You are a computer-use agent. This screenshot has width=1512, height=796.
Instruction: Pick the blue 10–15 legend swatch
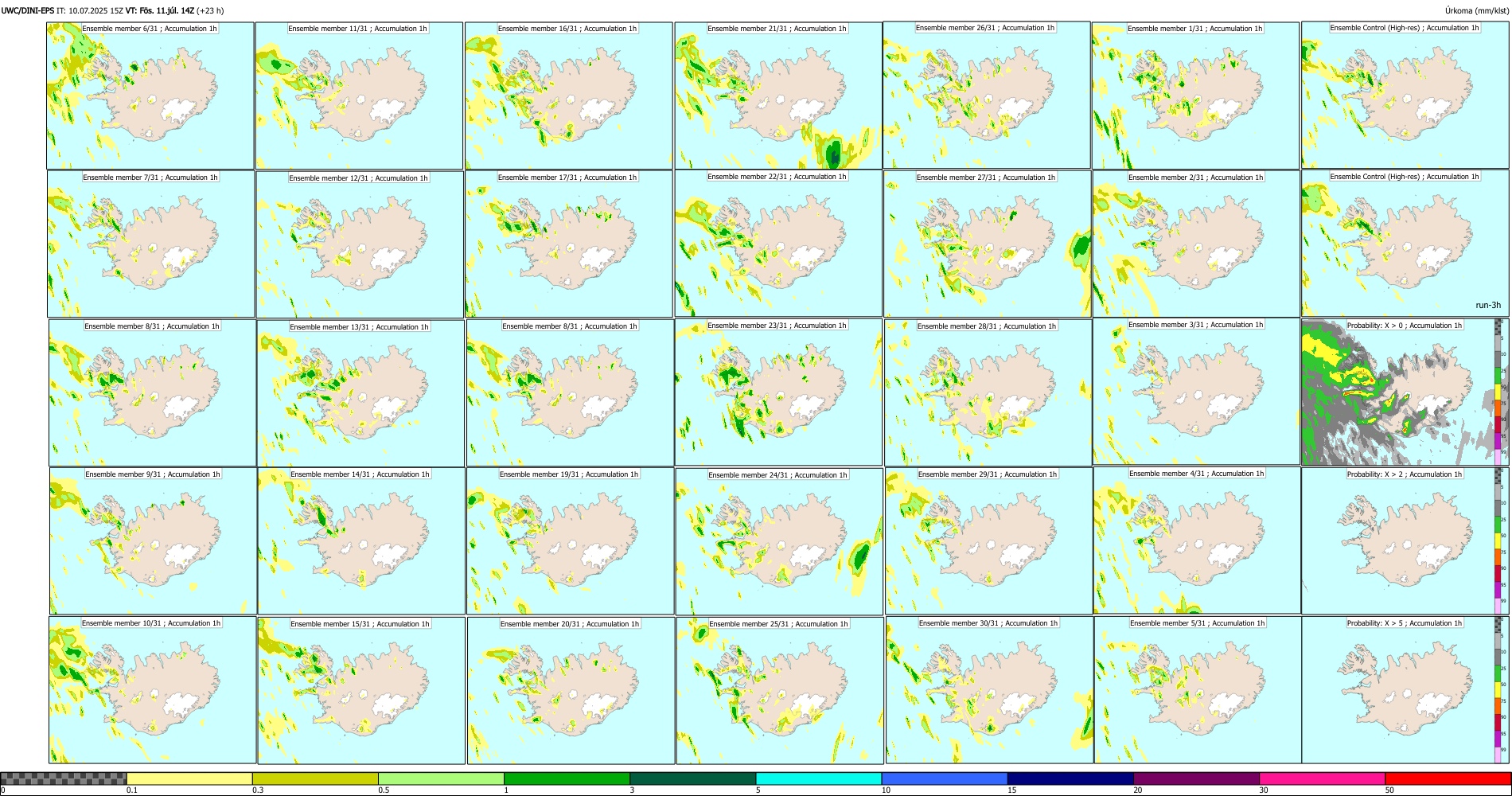[x=945, y=778]
